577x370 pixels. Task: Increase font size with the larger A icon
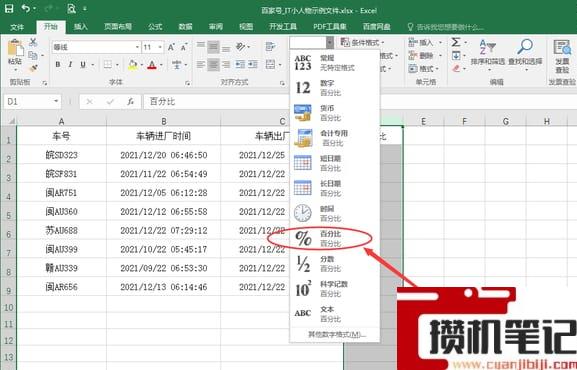(x=171, y=47)
